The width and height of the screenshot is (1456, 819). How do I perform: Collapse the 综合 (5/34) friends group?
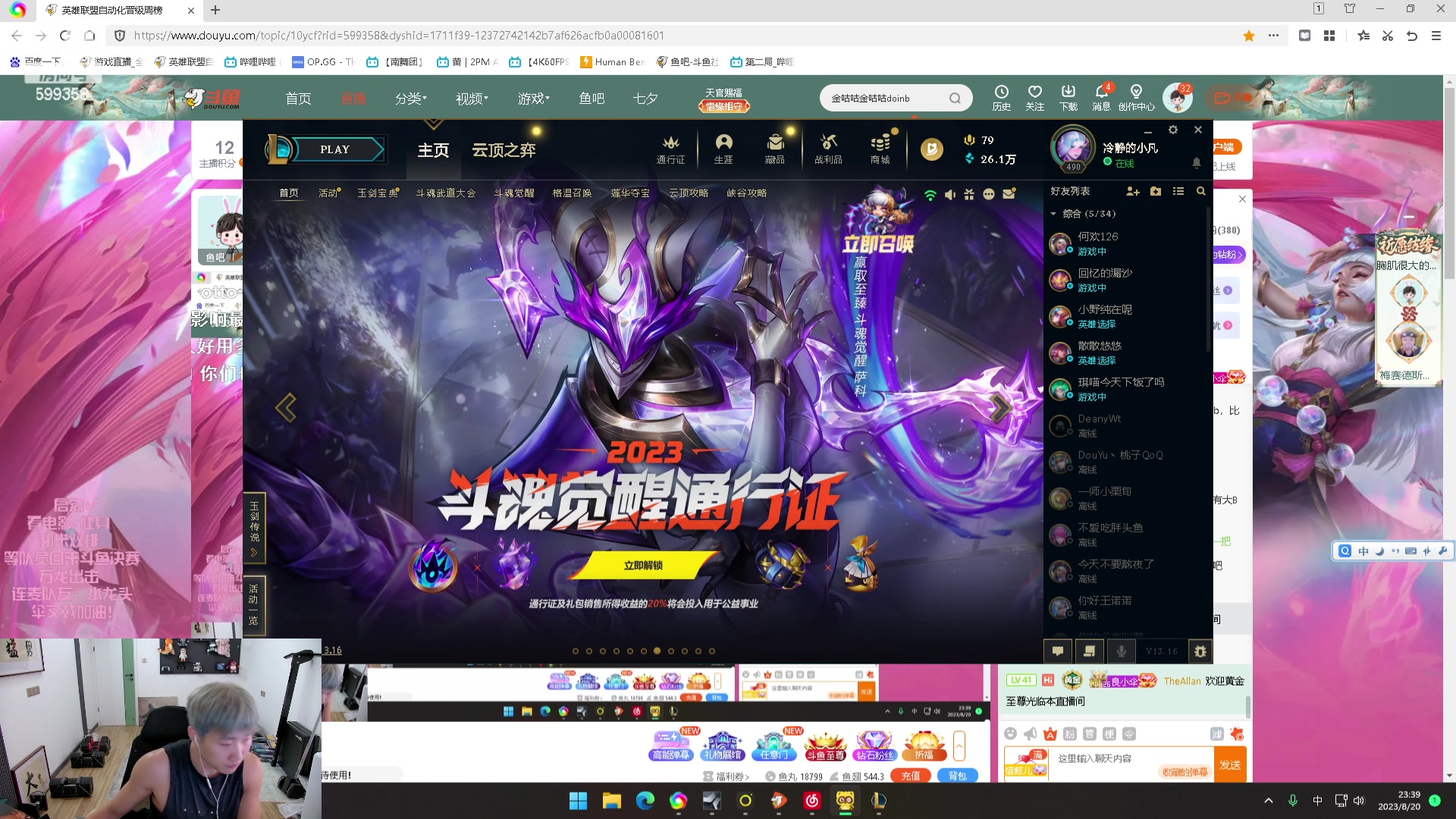[x=1053, y=214]
